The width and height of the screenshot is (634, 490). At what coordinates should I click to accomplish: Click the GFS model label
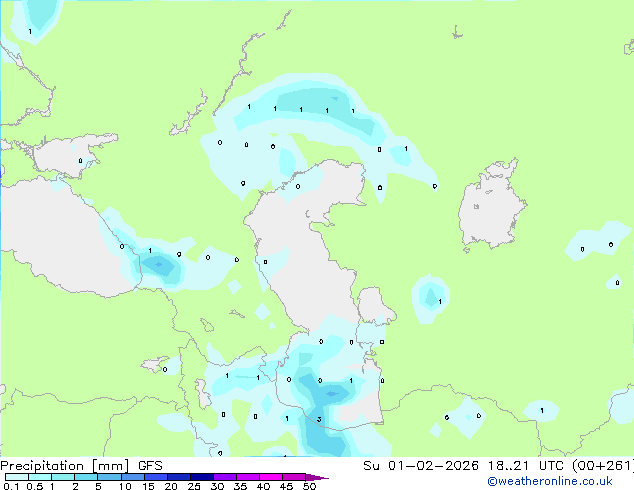tap(150, 466)
